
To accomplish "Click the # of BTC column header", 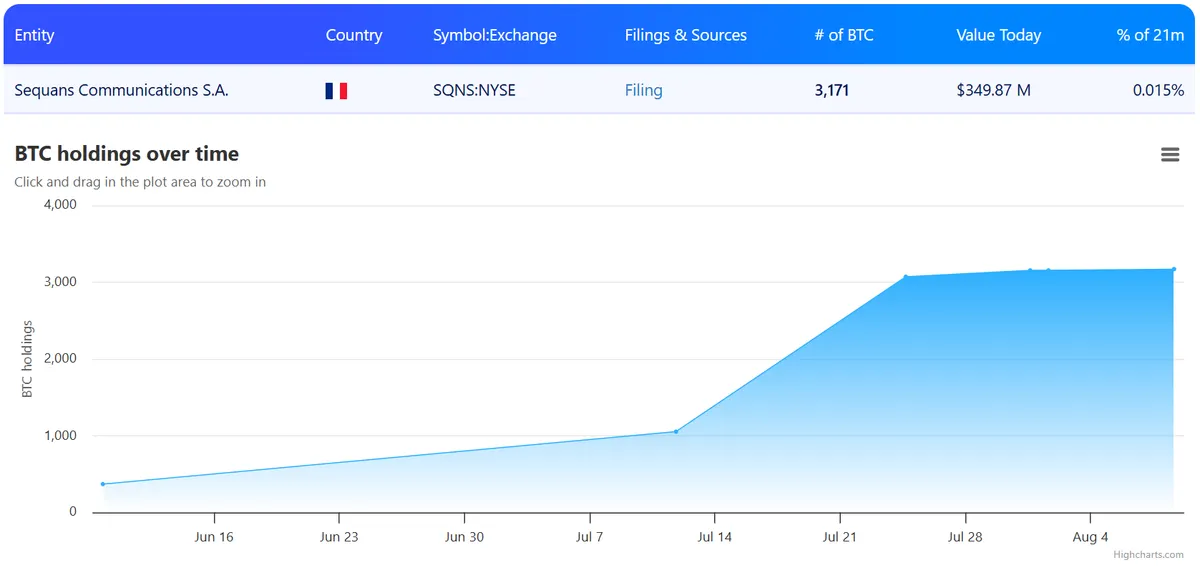I will click(x=844, y=35).
